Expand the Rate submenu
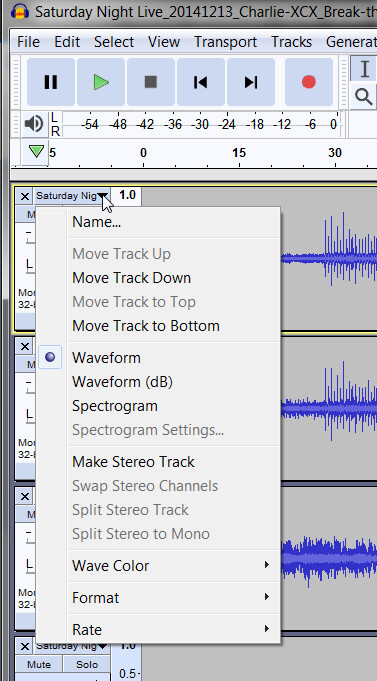Viewport: 377px width, 681px height. (159, 629)
